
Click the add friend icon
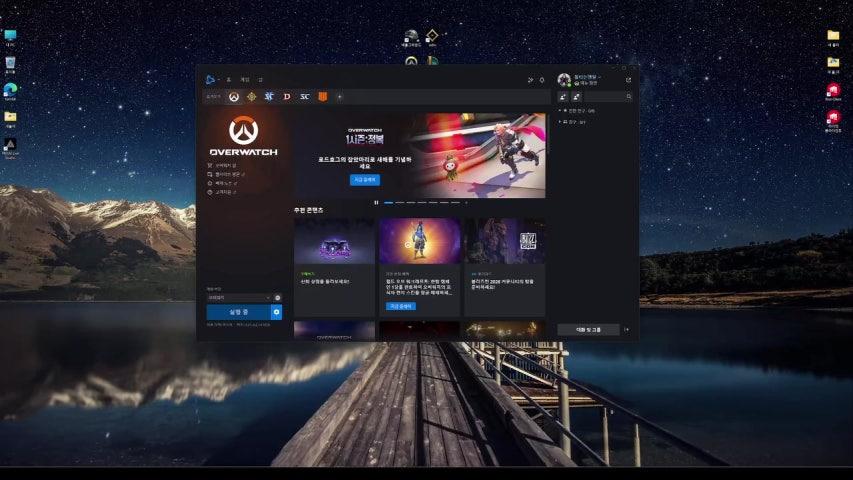click(562, 97)
